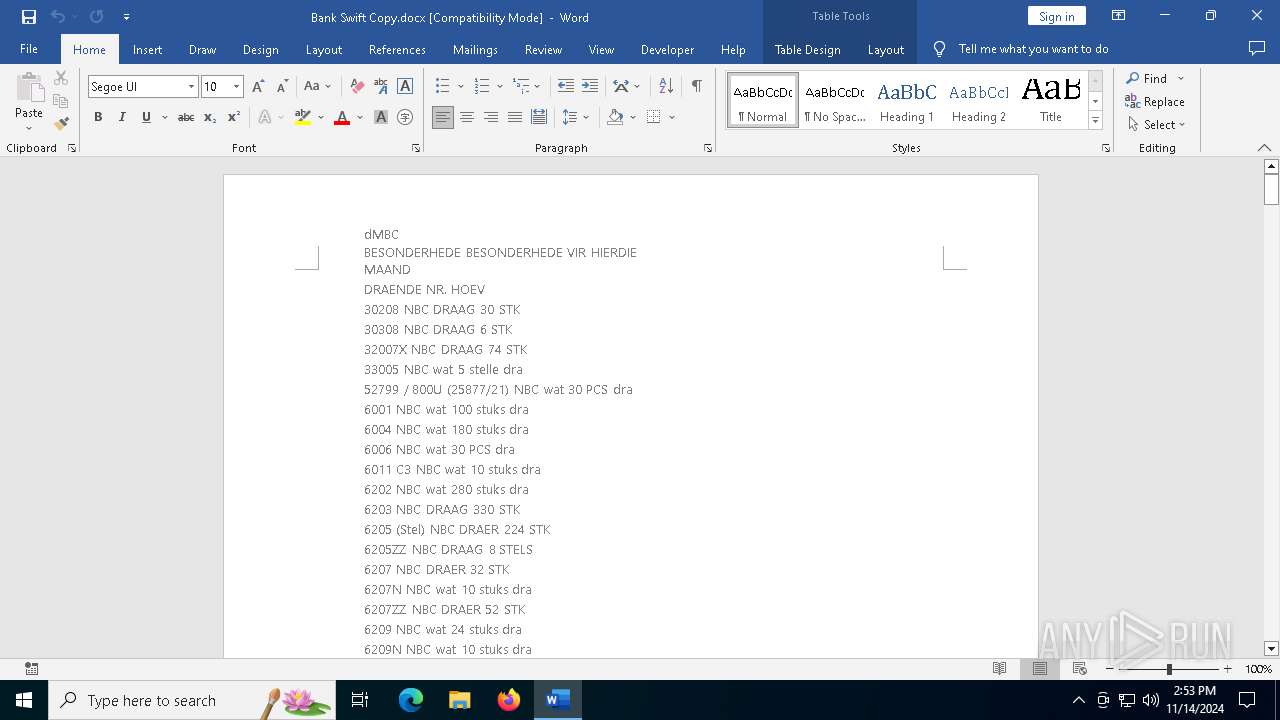1280x720 pixels.
Task: Apply character shading icon
Action: [x=381, y=117]
